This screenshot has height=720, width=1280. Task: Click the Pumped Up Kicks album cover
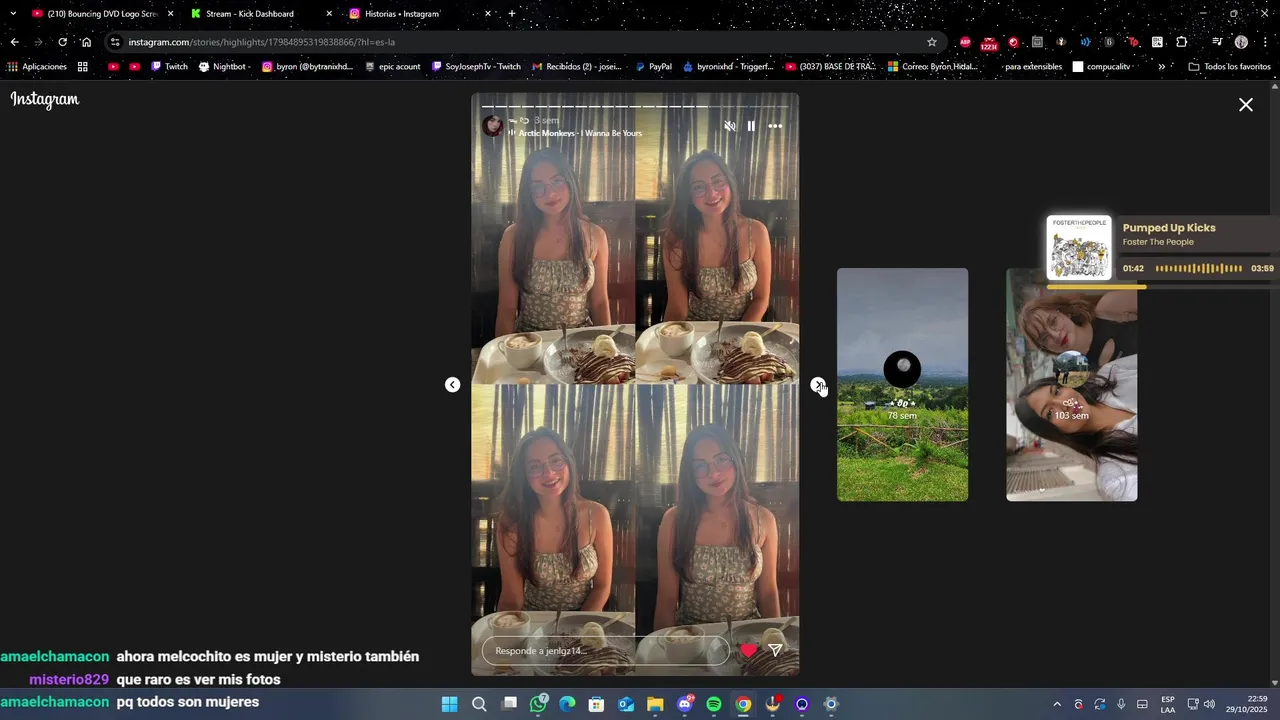click(x=1079, y=248)
